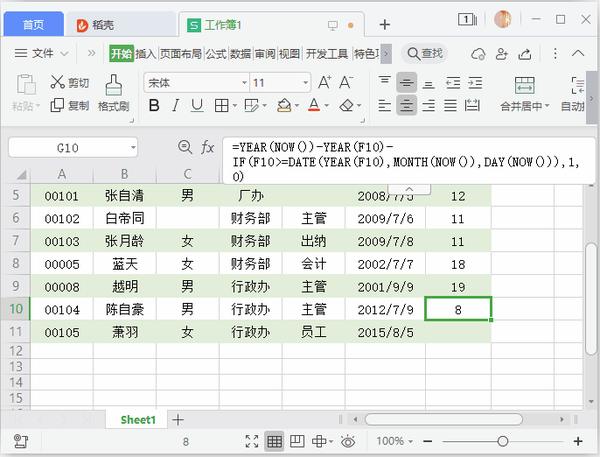Open the Formulas (公式) tab
The width and height of the screenshot is (600, 457).
point(216,54)
